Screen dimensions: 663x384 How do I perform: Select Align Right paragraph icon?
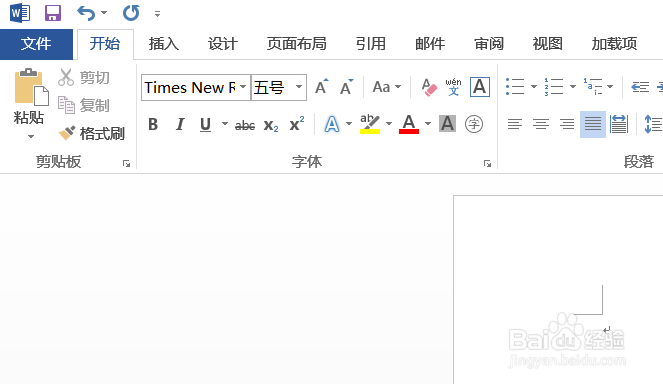point(567,124)
